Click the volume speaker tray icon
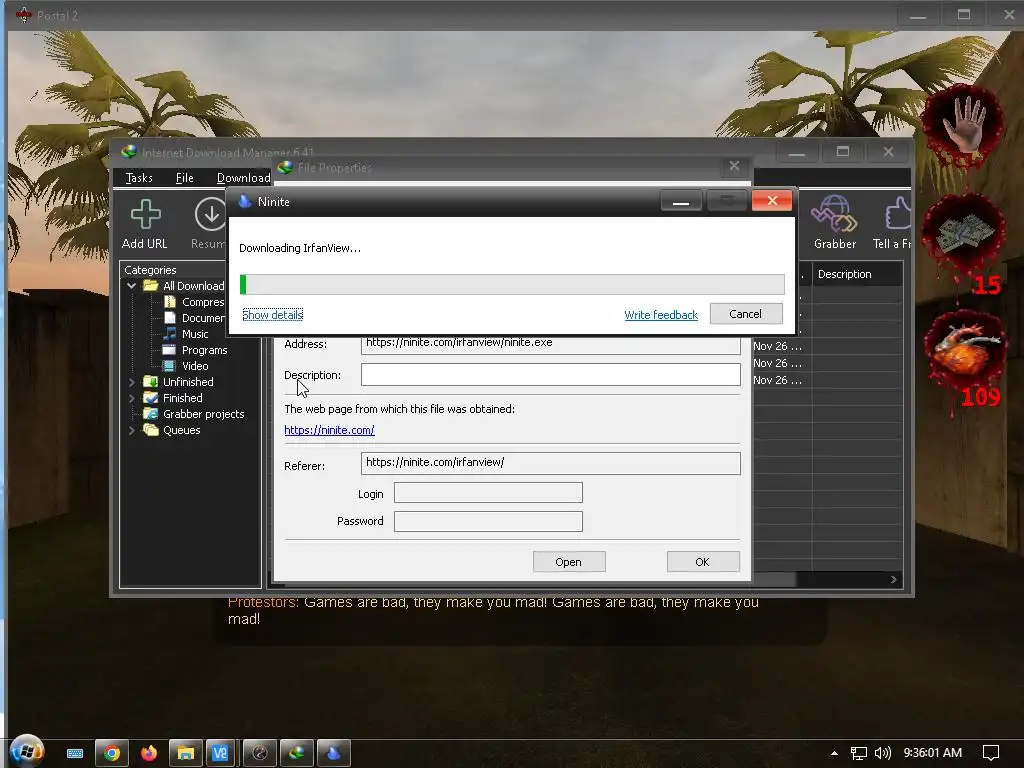Screen dimensions: 1024x768 (x=882, y=753)
